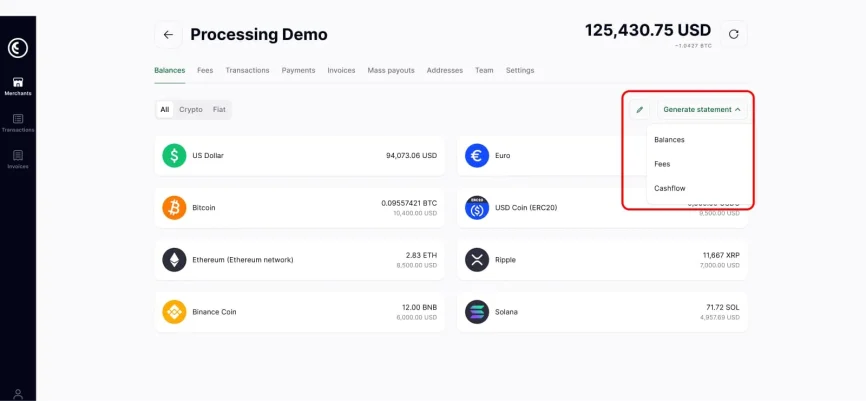Click the Ethereum coin icon

coord(174,260)
